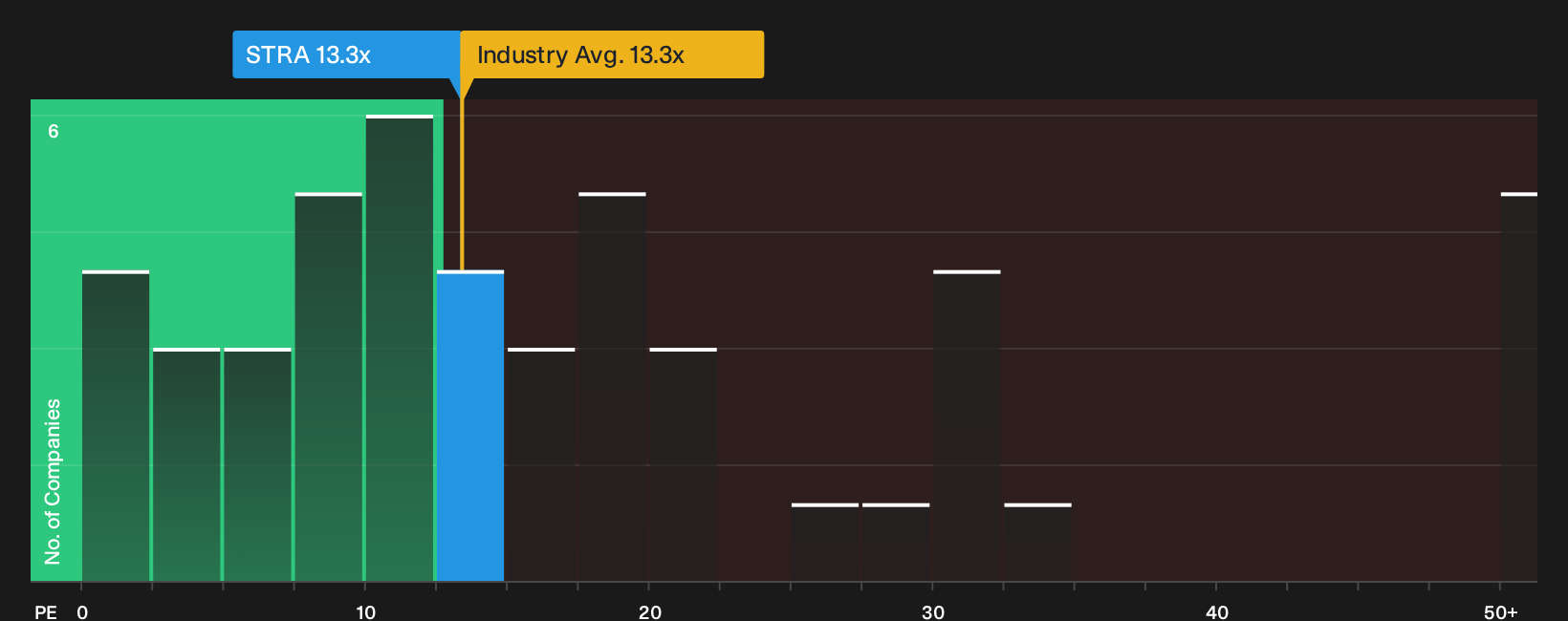
Task: Click the green bar just below PE 10
Action: click(x=329, y=387)
